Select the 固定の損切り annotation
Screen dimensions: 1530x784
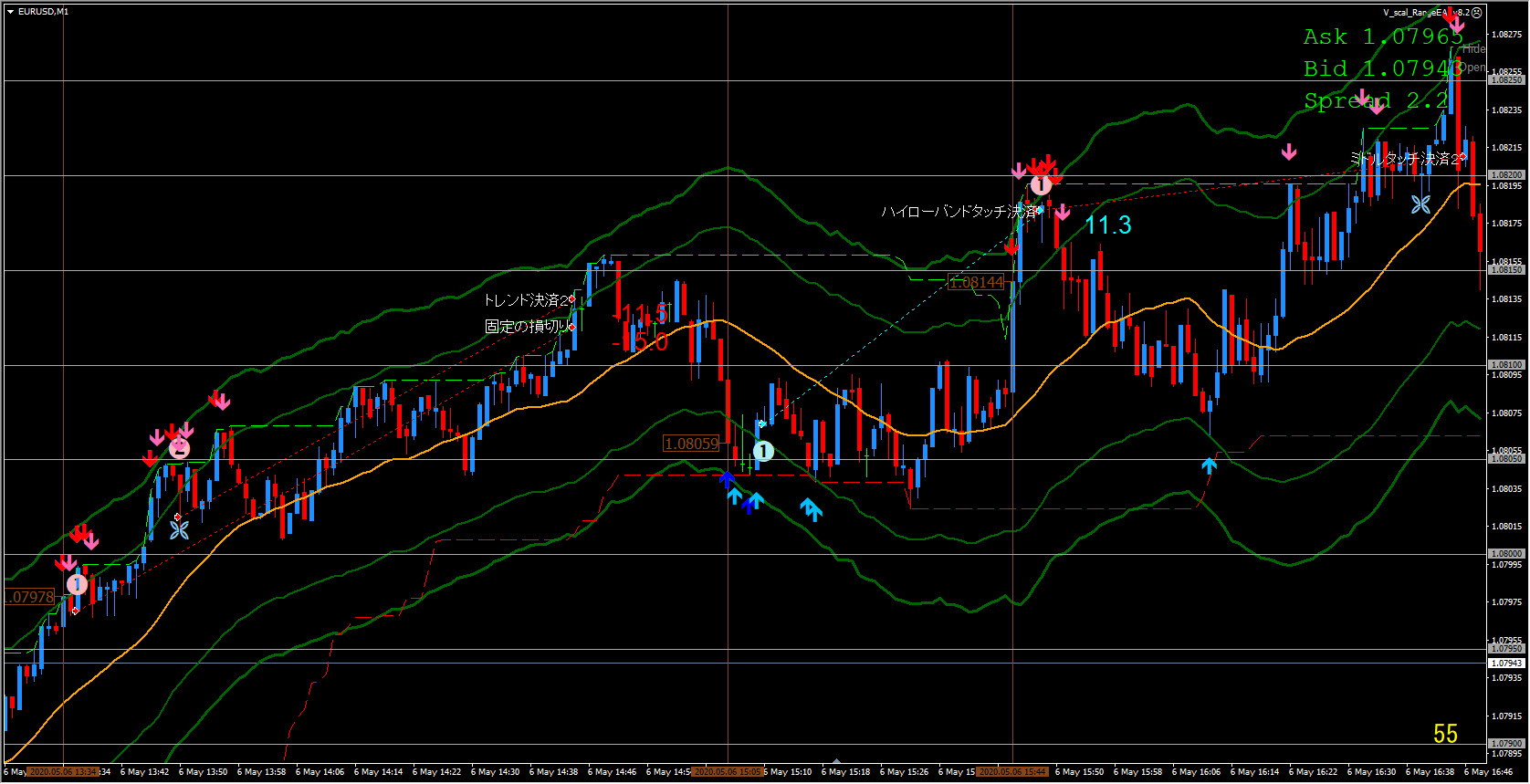pos(527,327)
